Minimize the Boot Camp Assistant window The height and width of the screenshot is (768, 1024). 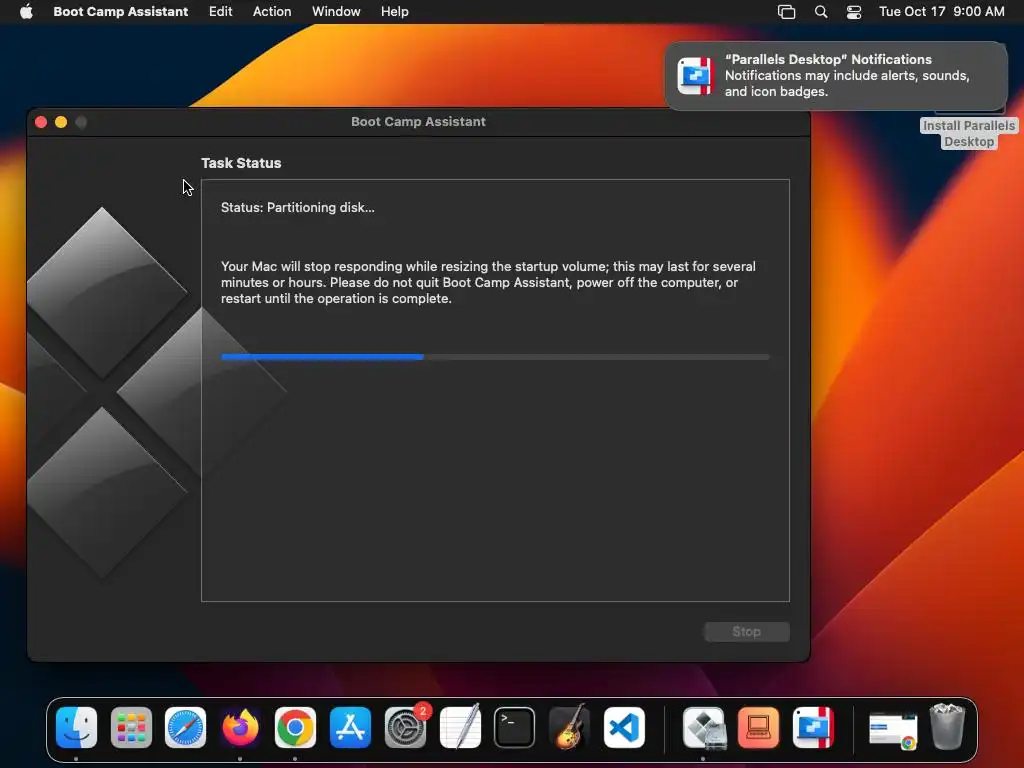61,122
